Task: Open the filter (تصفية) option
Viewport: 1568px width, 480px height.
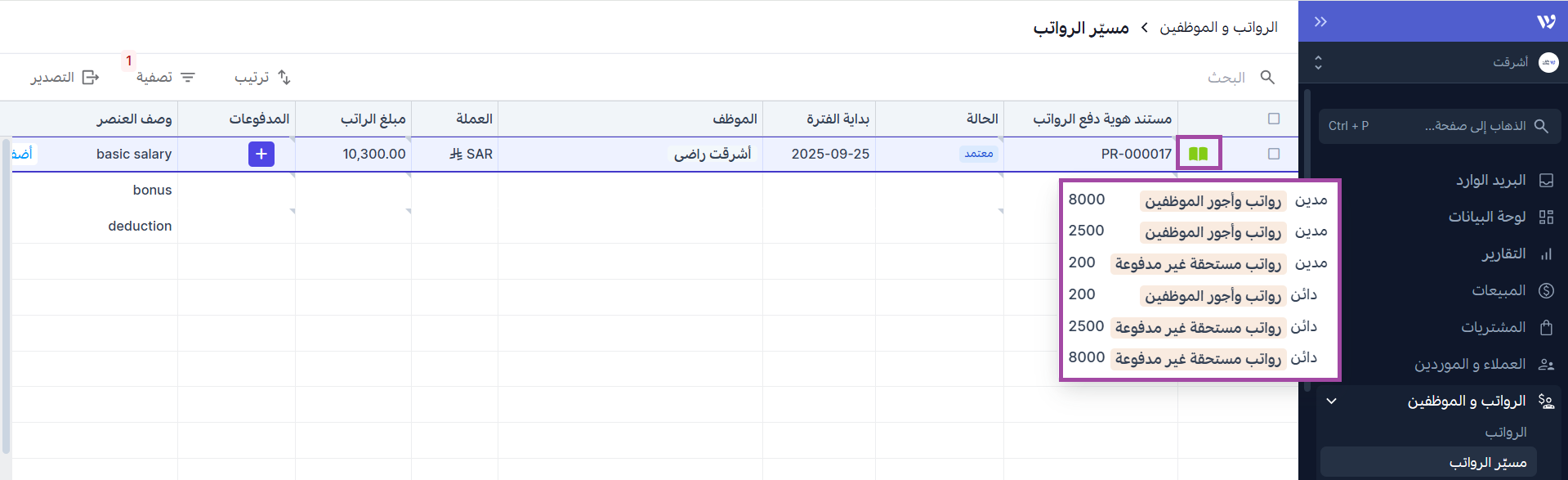Action: click(166, 77)
